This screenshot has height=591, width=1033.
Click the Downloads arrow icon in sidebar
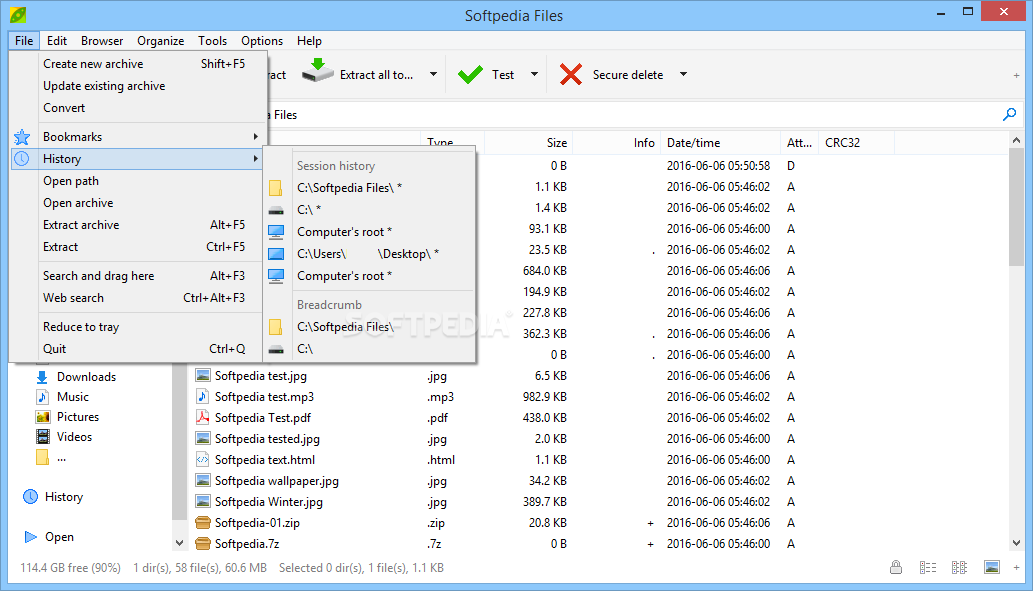click(42, 377)
